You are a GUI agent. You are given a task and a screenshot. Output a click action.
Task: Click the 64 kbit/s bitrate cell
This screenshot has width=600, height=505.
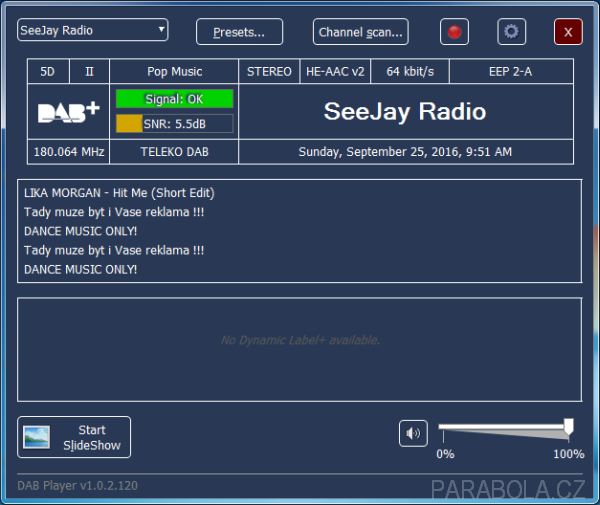tap(411, 72)
